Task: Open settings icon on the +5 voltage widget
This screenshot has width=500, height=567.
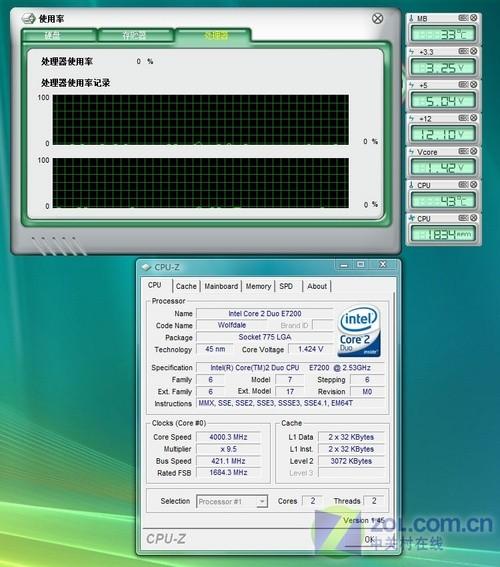Action: 463,84
